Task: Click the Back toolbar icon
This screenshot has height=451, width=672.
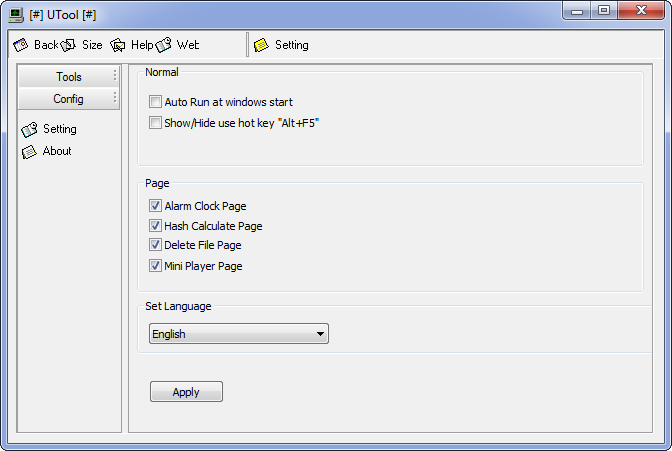Action: tap(21, 45)
